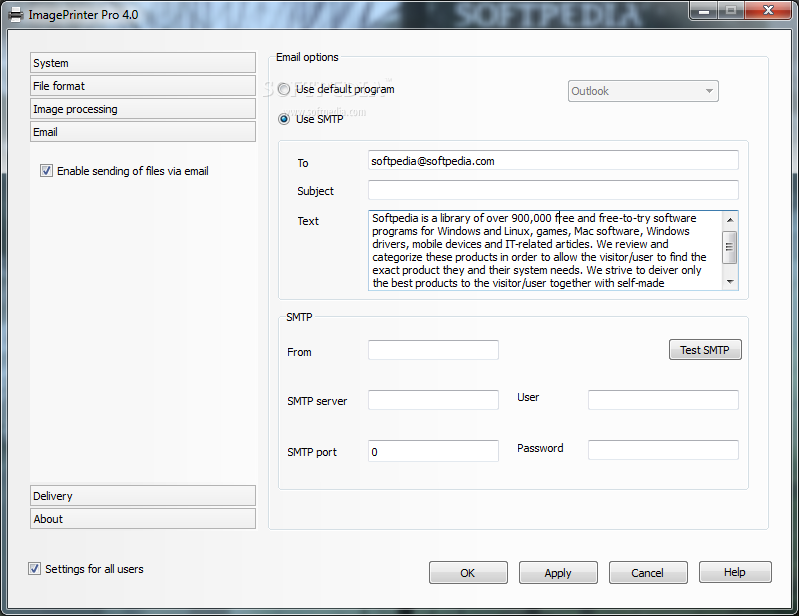Image resolution: width=799 pixels, height=616 pixels.
Task: Click the ImagePrinter Pro printer icon in title bar
Action: pyautogui.click(x=16, y=14)
